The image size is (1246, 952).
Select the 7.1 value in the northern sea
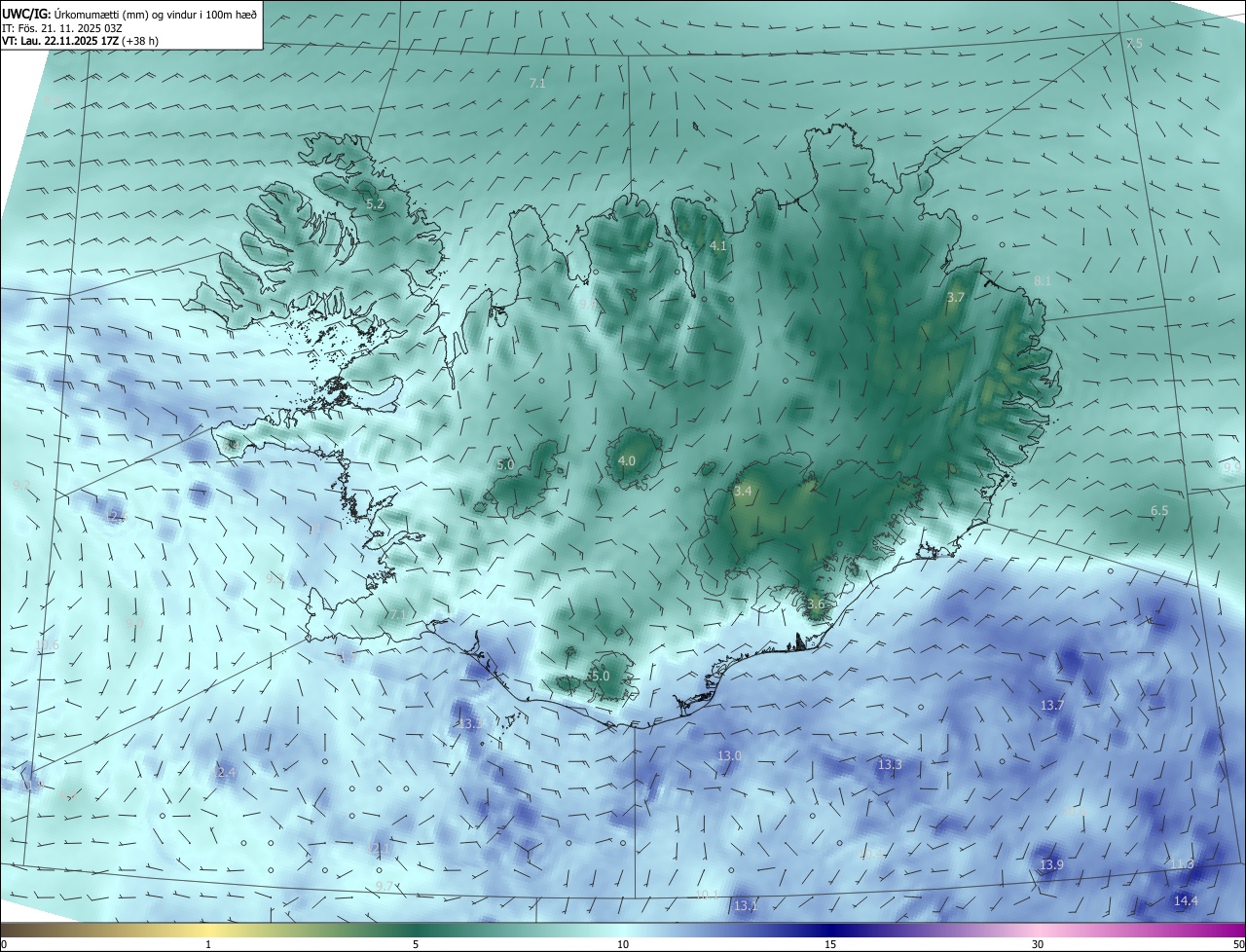(x=537, y=84)
